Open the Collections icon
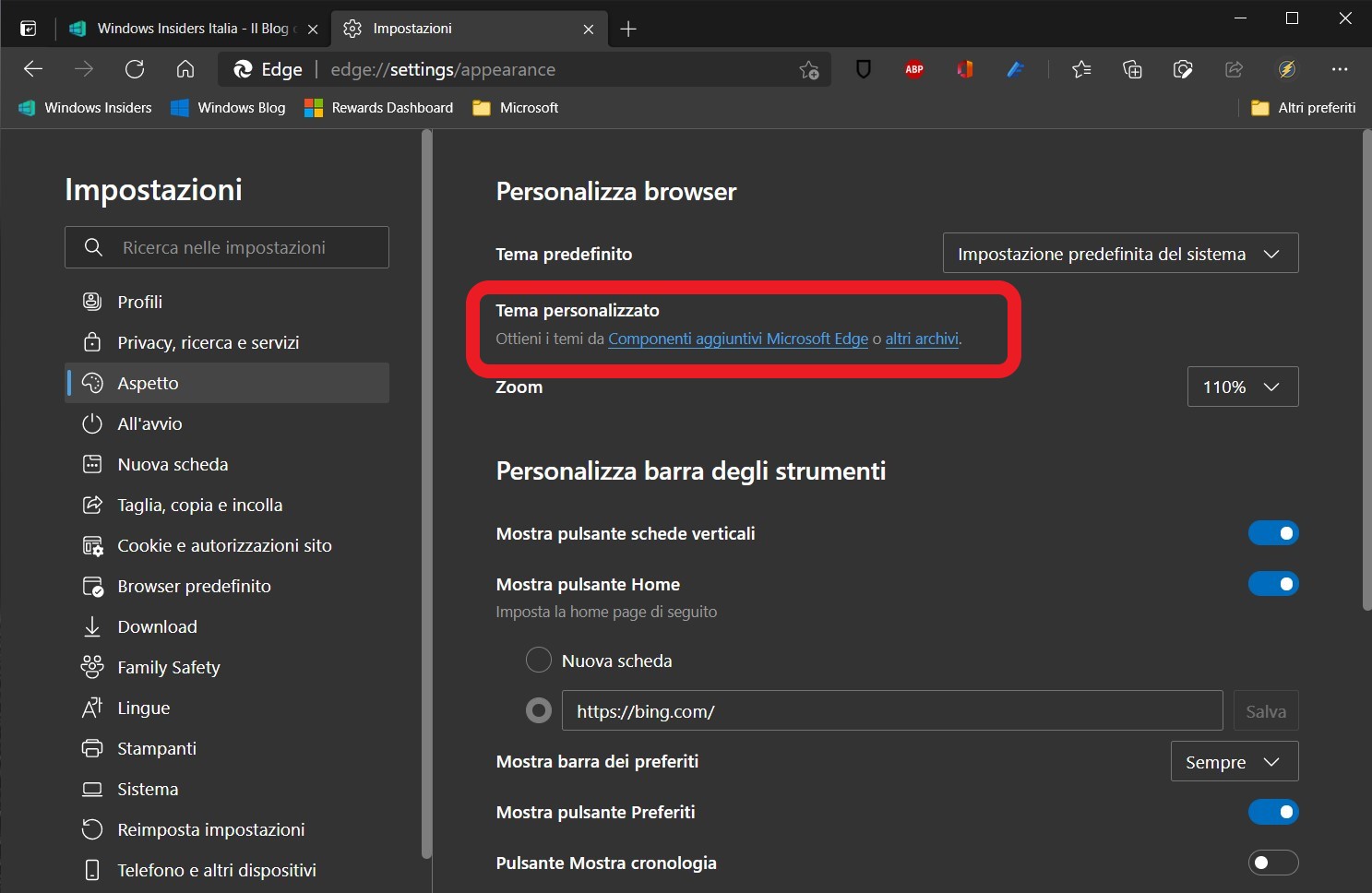 coord(1132,69)
